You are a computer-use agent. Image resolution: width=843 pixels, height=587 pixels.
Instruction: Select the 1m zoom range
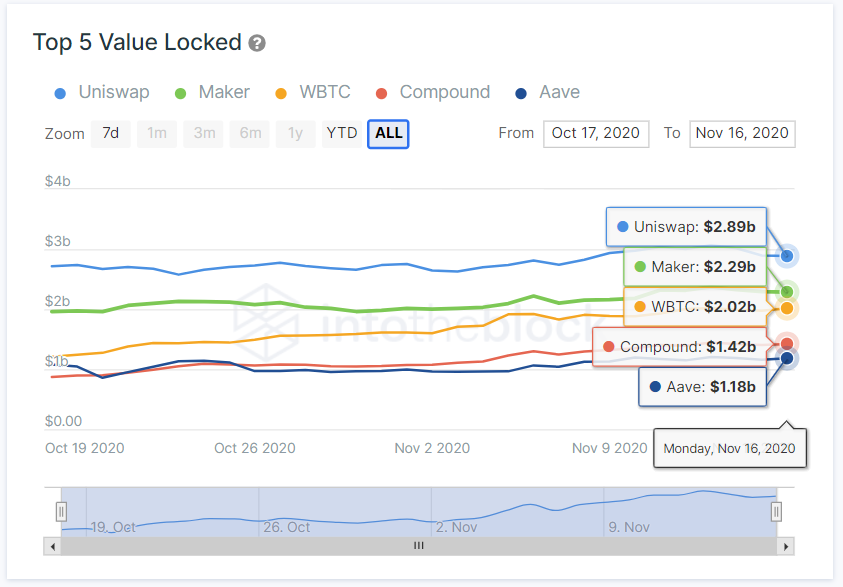coord(157,133)
